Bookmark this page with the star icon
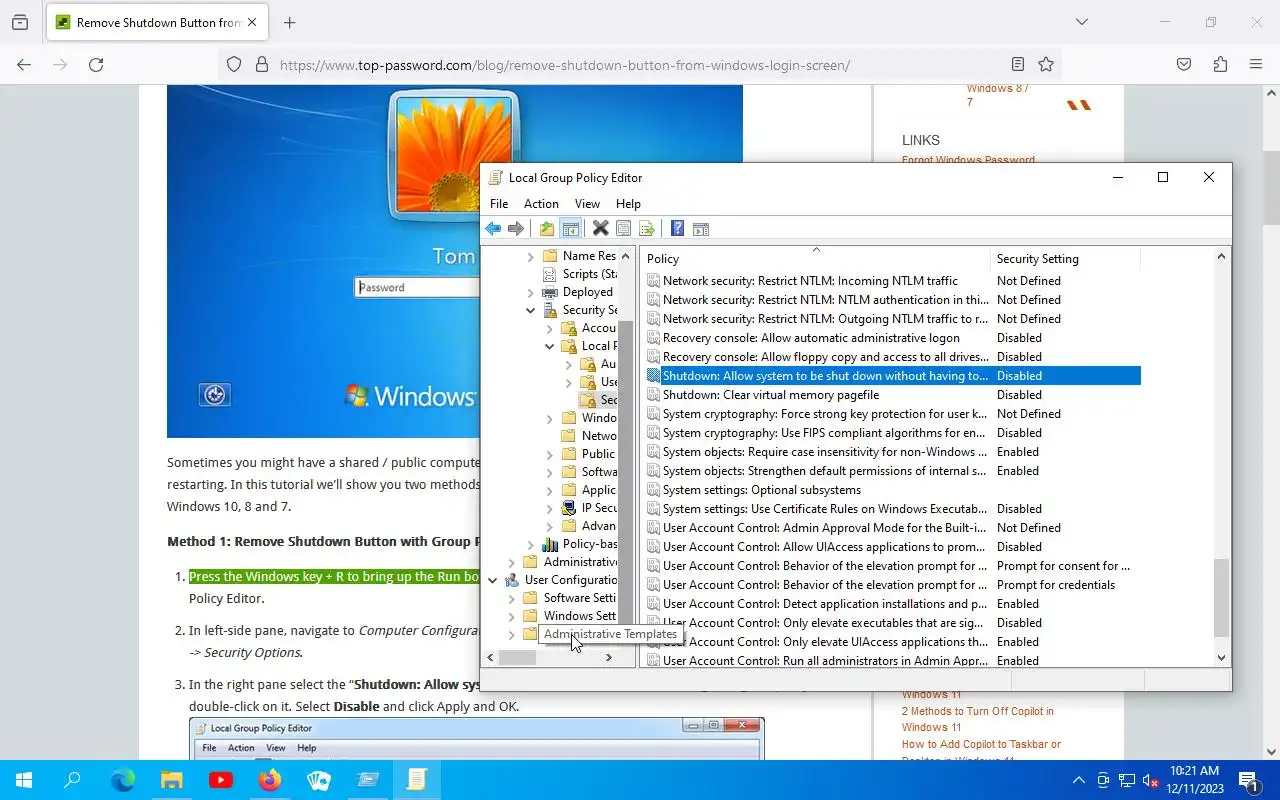The image size is (1280, 800). point(1046,64)
